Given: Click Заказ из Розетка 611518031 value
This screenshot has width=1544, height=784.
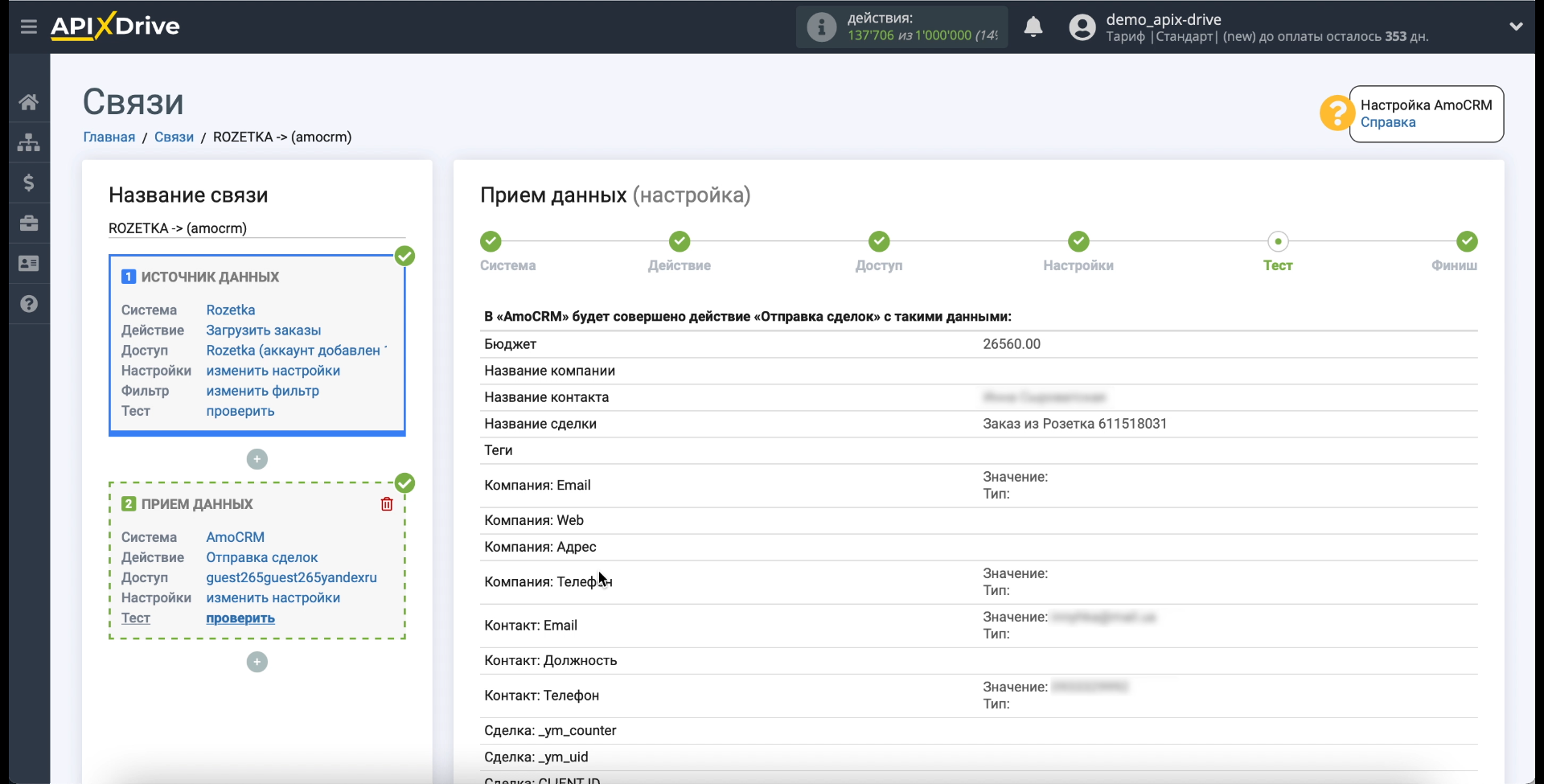Looking at the screenshot, I should tap(1075, 424).
